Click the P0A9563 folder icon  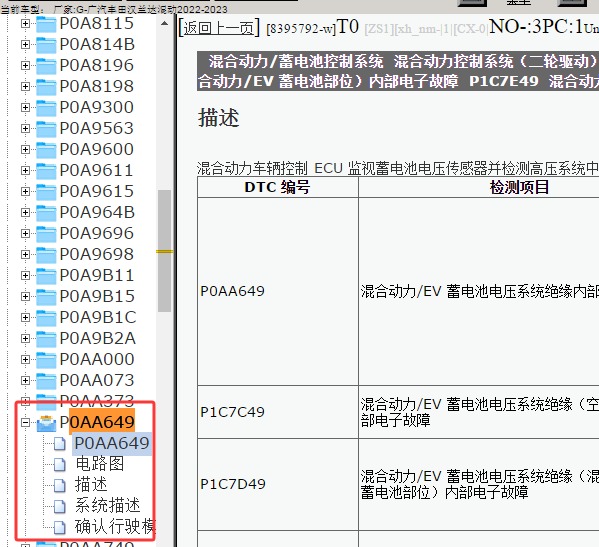[46, 129]
